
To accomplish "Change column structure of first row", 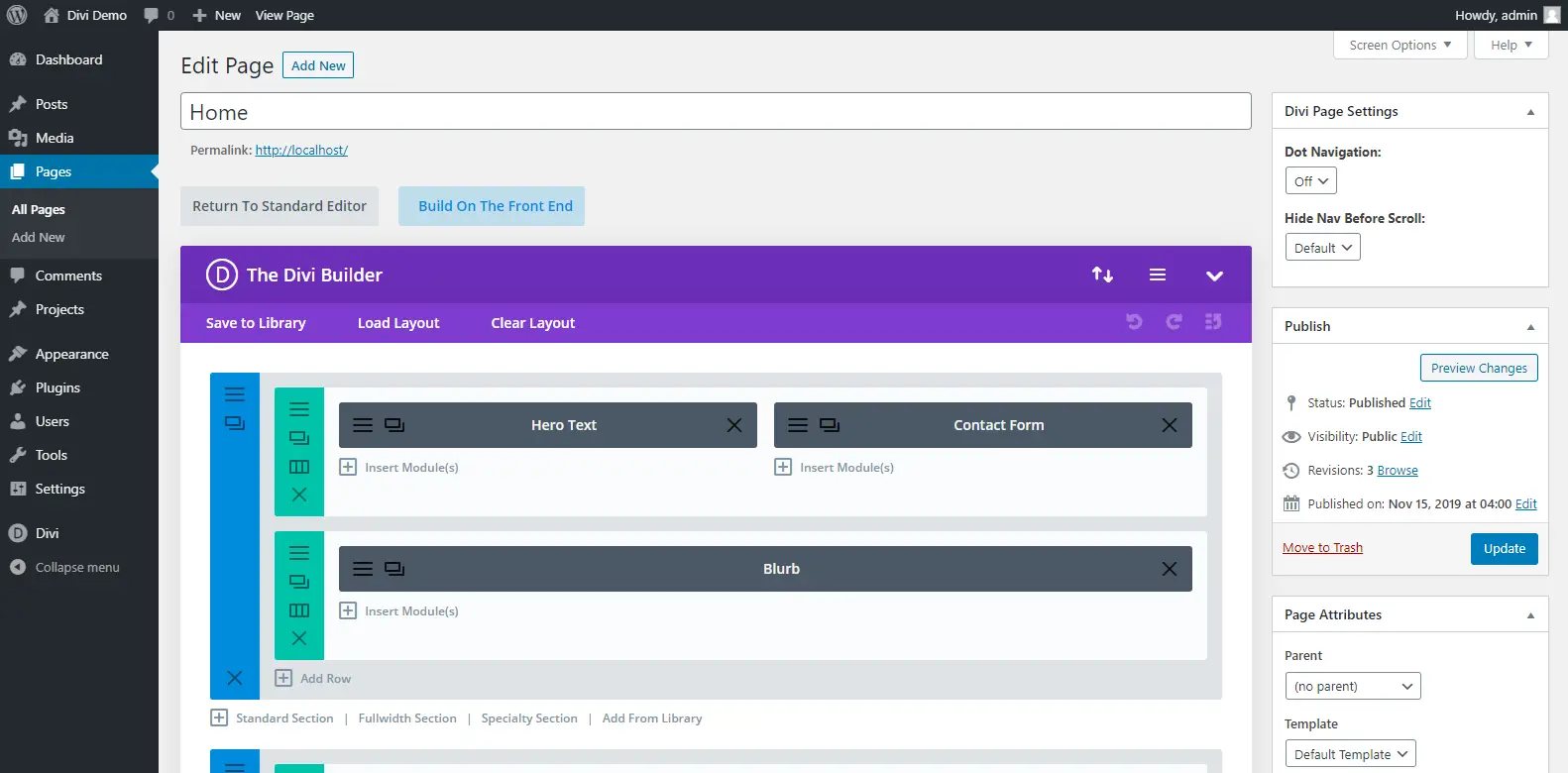I will pyautogui.click(x=299, y=467).
